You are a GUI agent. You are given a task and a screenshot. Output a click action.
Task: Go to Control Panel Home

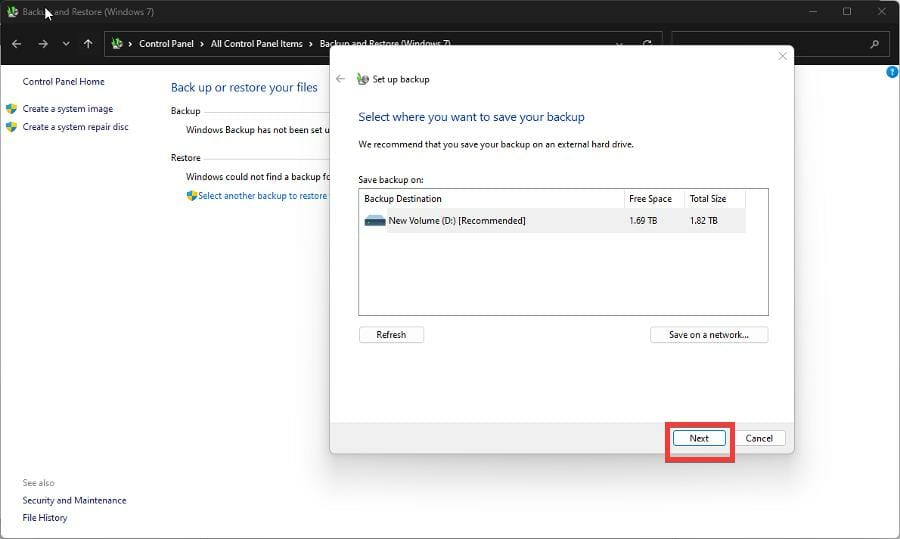coord(63,82)
